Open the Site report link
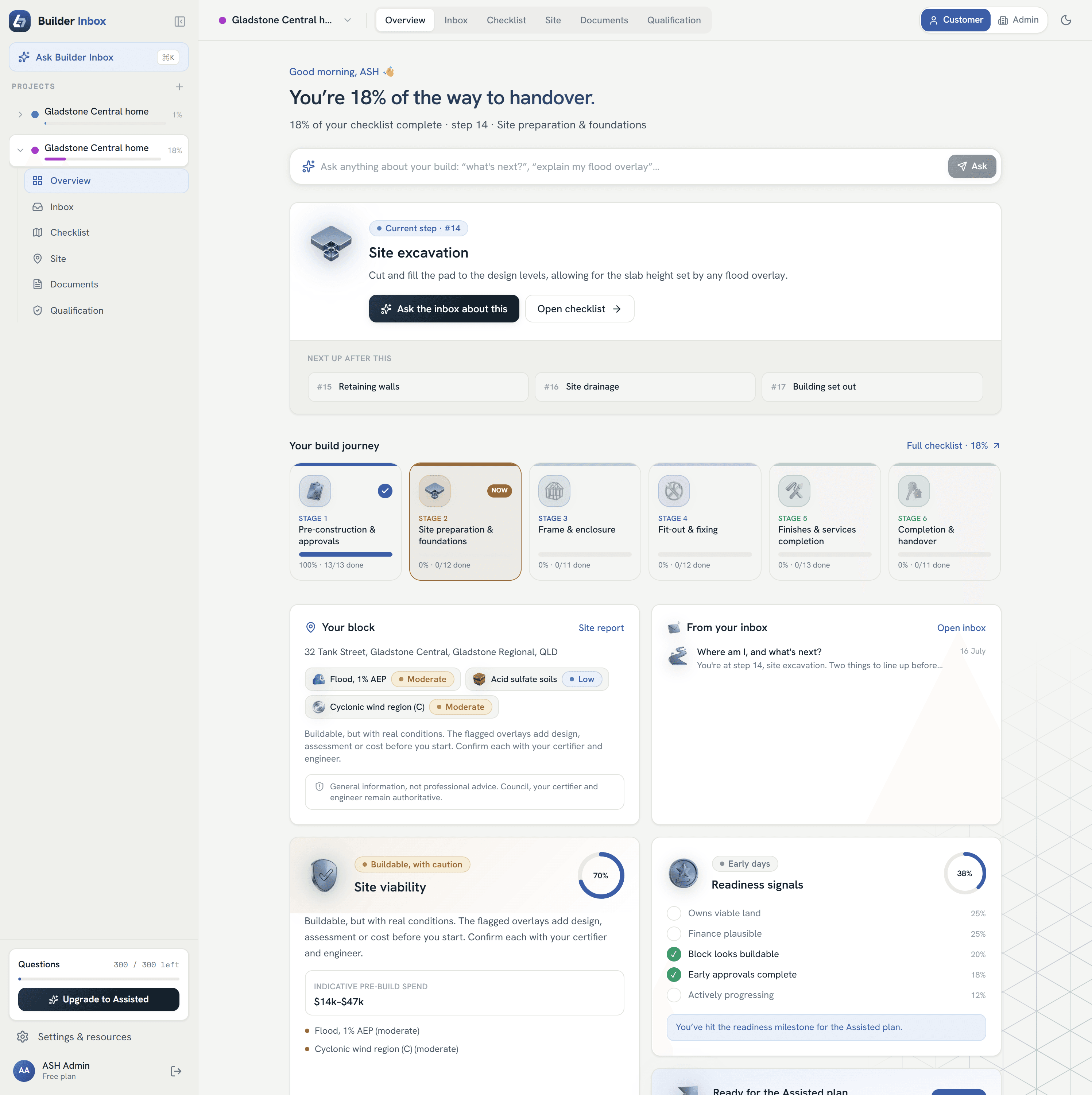Screen dimensions: 1092x1095 tap(601, 628)
